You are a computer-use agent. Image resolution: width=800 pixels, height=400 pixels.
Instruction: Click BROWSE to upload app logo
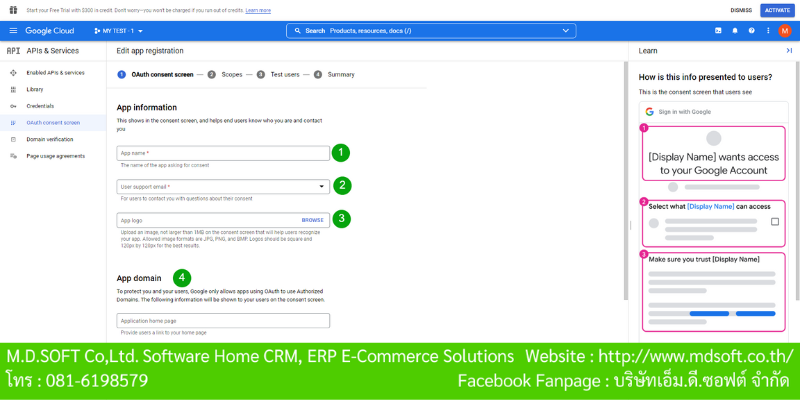[x=312, y=220]
